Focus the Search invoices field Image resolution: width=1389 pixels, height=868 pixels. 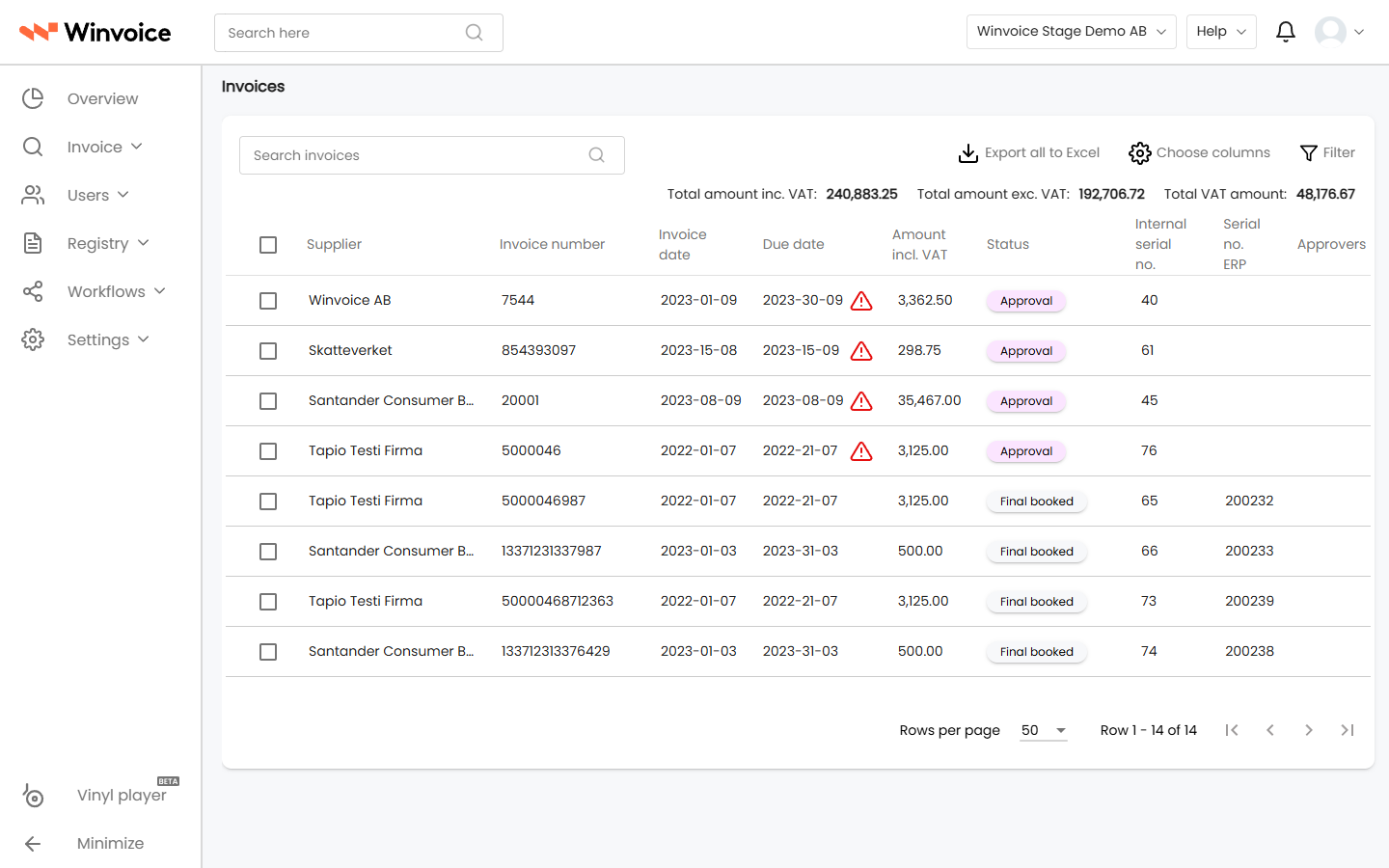432,155
